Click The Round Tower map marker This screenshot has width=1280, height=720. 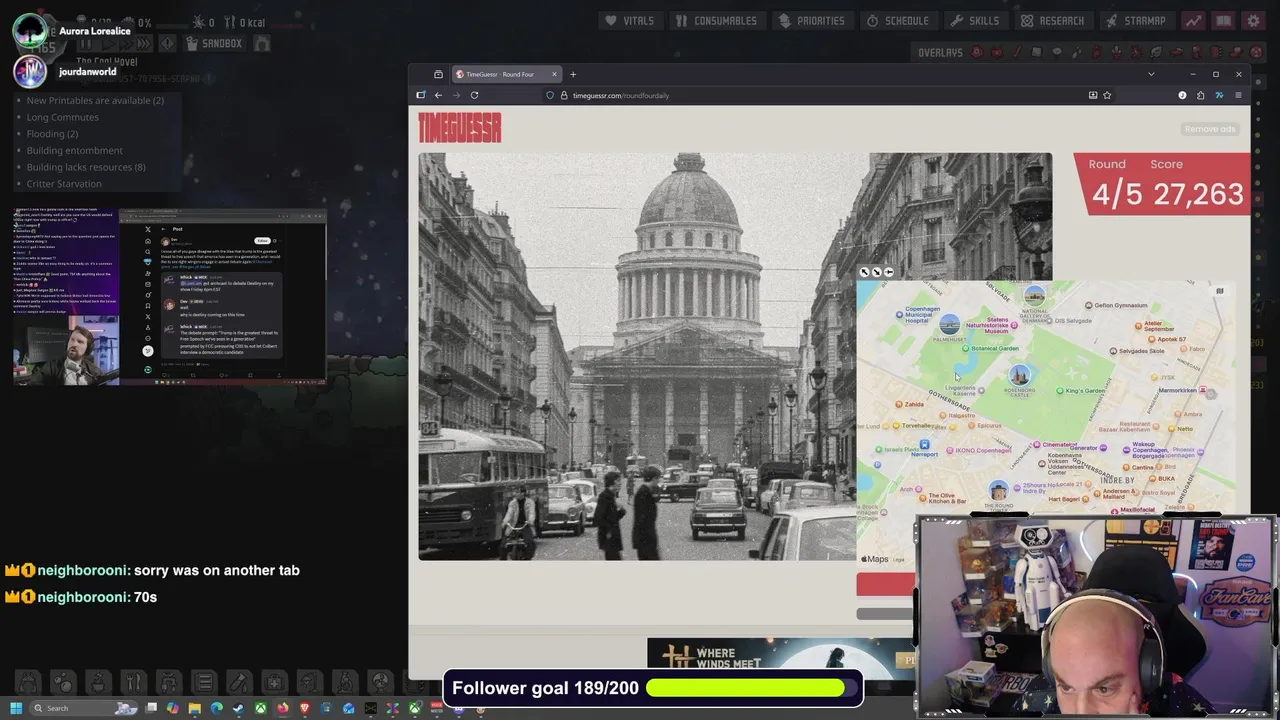click(998, 490)
